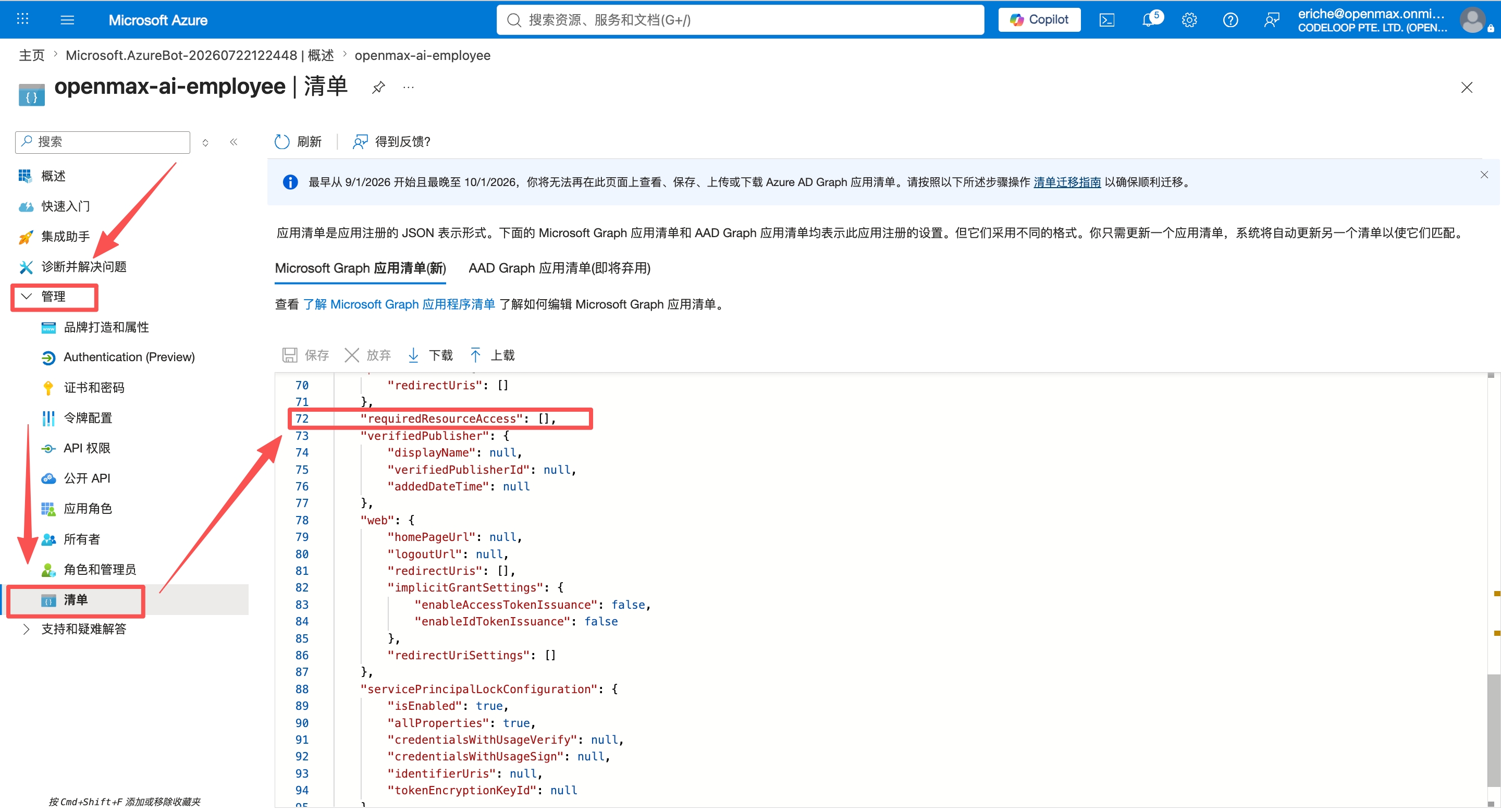Open 所有者 page
Screen dimensions: 1501x812
(82, 539)
